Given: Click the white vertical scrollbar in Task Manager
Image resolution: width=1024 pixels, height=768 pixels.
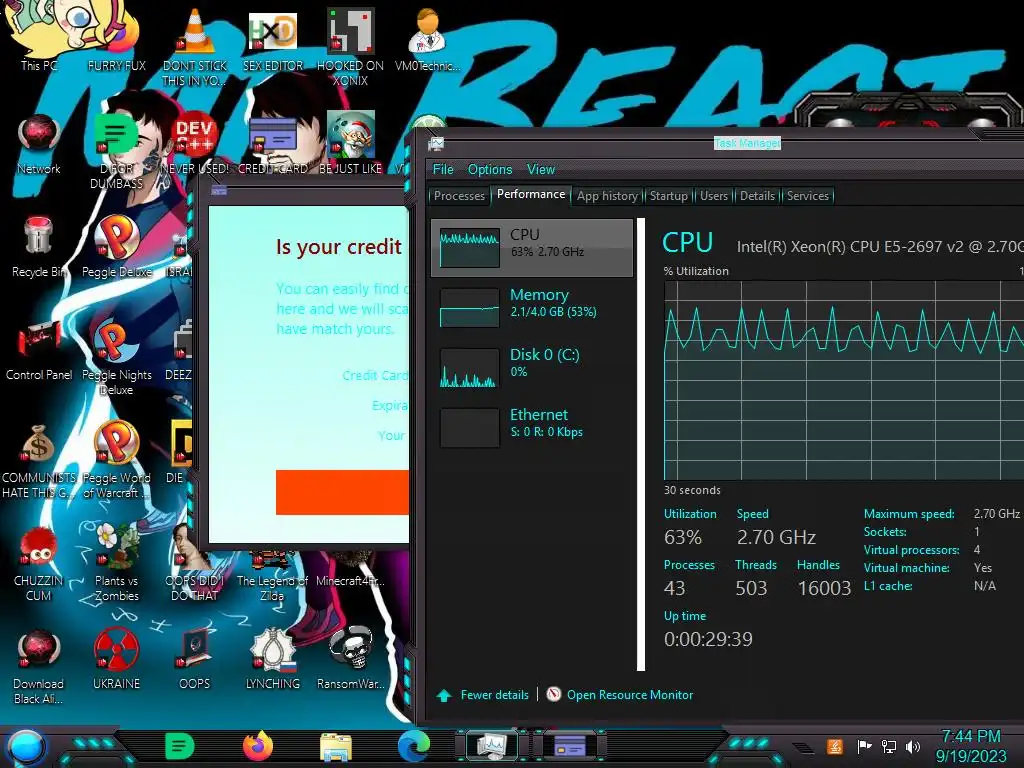Looking at the screenshot, I should (641, 444).
